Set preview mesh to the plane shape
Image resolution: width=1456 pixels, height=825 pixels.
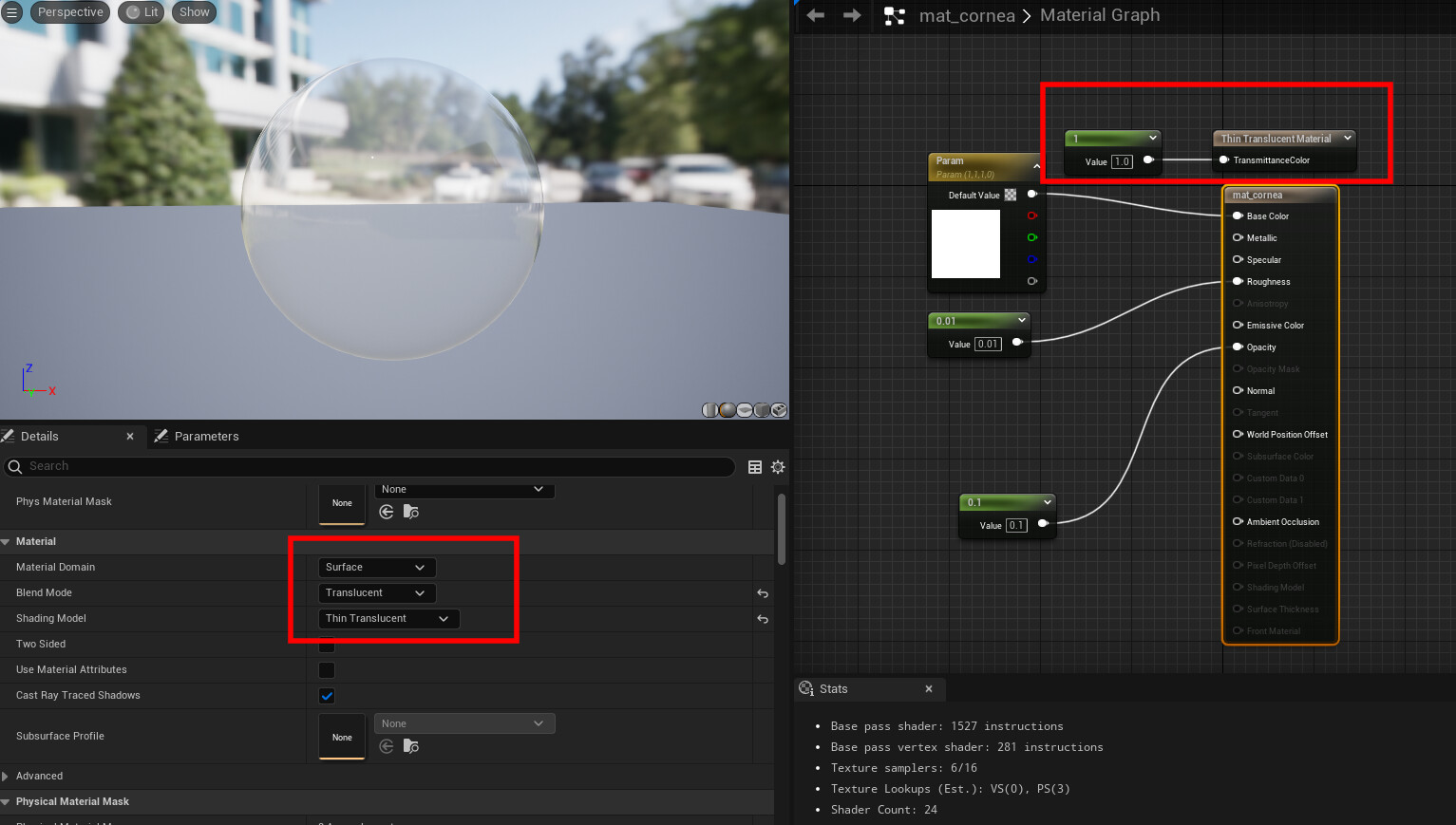(x=745, y=409)
